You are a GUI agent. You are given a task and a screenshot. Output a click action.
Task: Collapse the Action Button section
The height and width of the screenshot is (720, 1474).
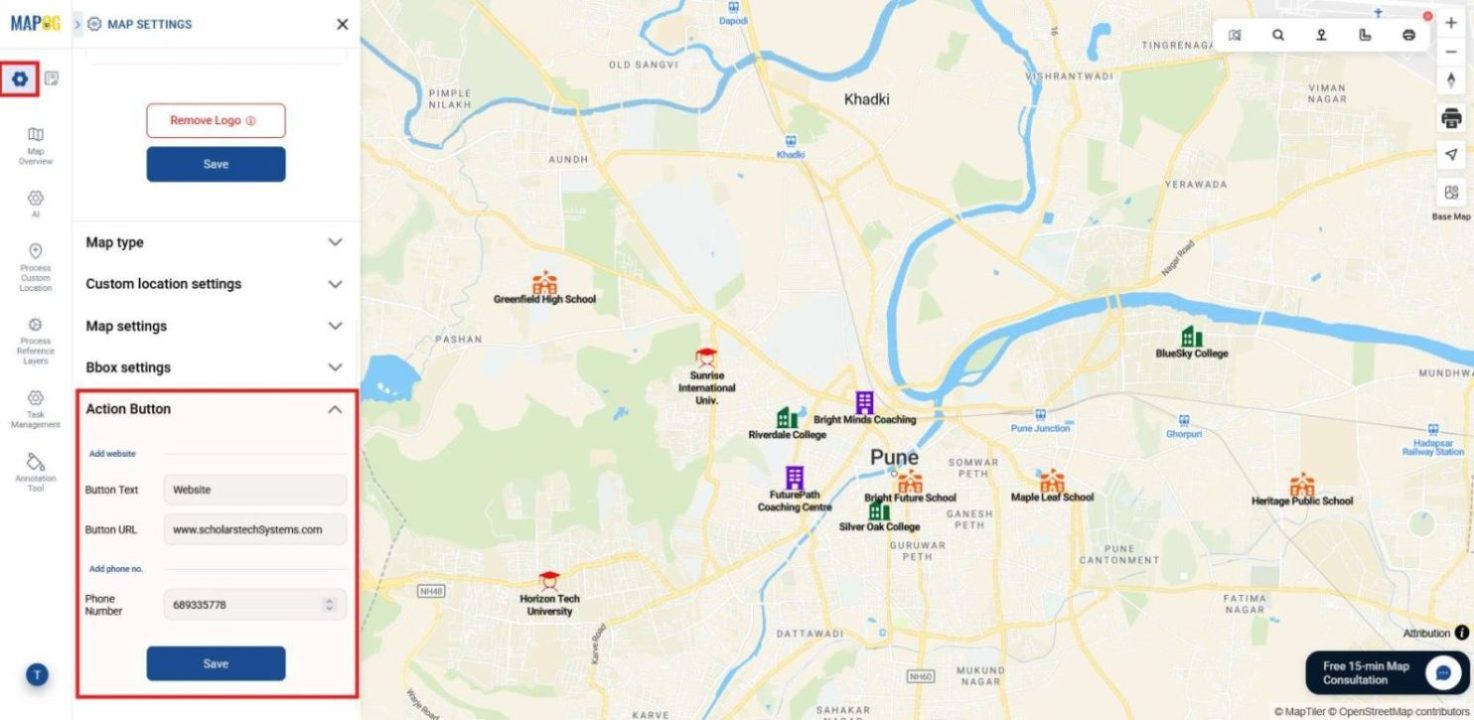point(215,409)
